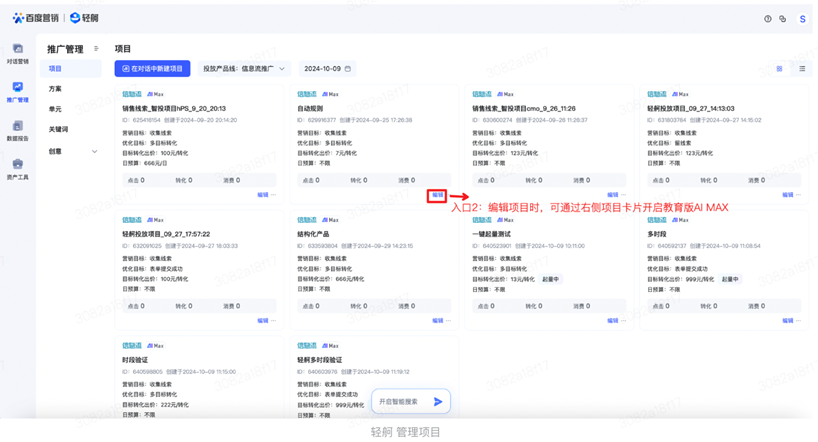Click the calendar icon beside 2024-10-09

348,69
